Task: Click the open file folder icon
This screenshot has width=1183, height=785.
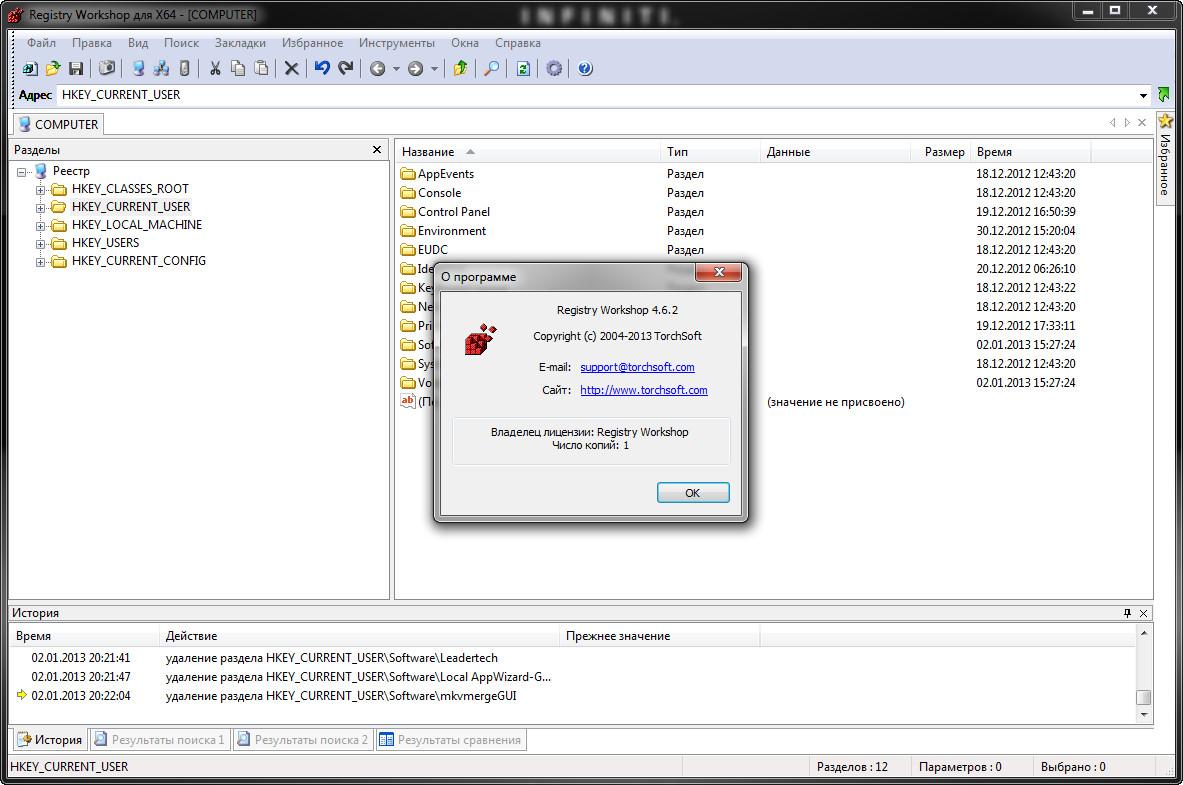Action: pos(53,69)
